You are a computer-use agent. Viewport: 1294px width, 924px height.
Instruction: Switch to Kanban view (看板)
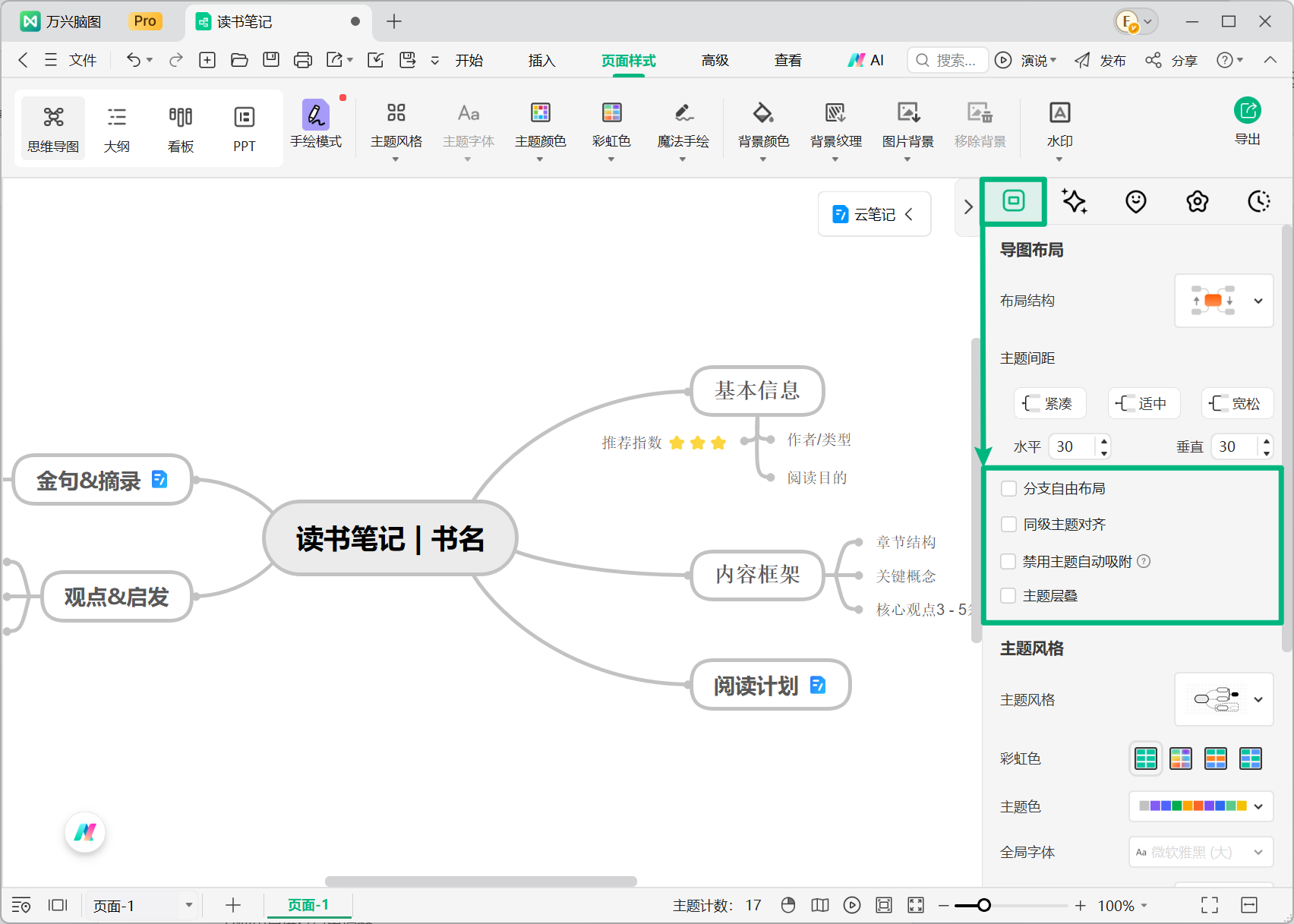181,128
